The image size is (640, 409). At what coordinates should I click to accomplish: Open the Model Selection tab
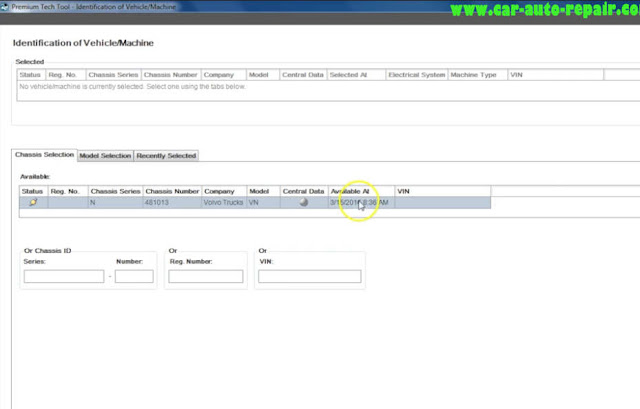pyautogui.click(x=105, y=156)
